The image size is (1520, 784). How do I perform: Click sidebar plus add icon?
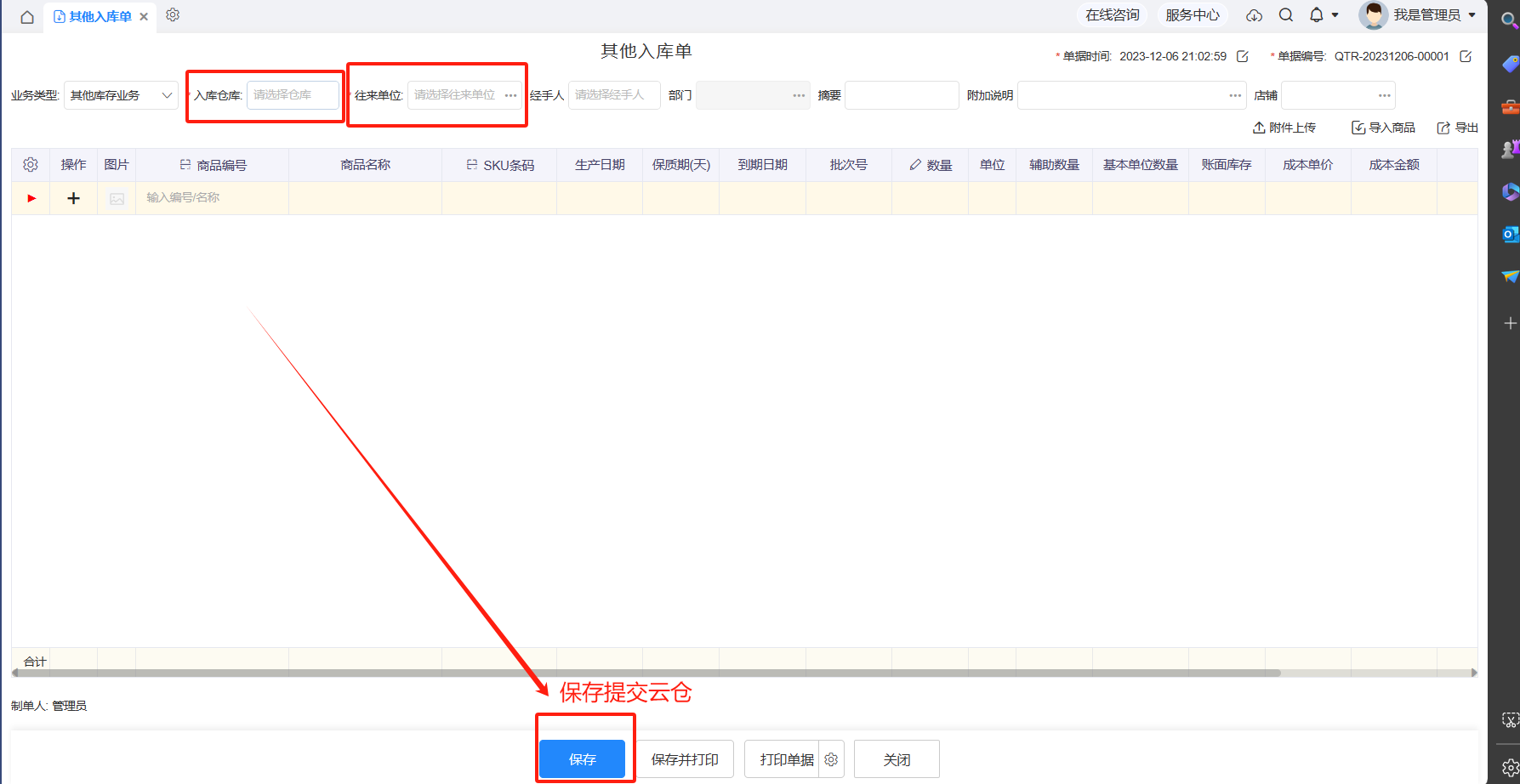click(1510, 323)
